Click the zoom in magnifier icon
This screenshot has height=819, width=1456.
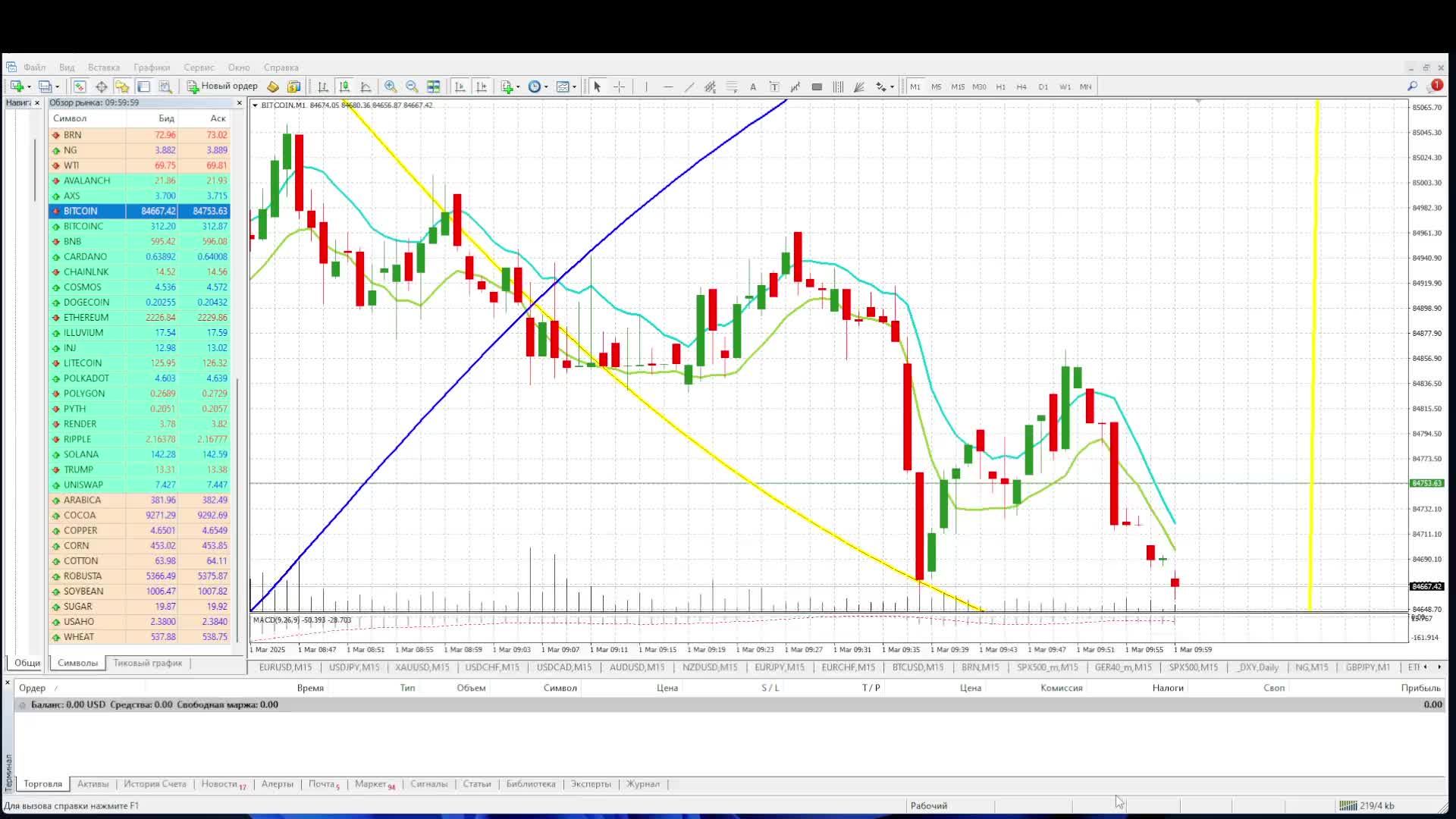[x=391, y=86]
